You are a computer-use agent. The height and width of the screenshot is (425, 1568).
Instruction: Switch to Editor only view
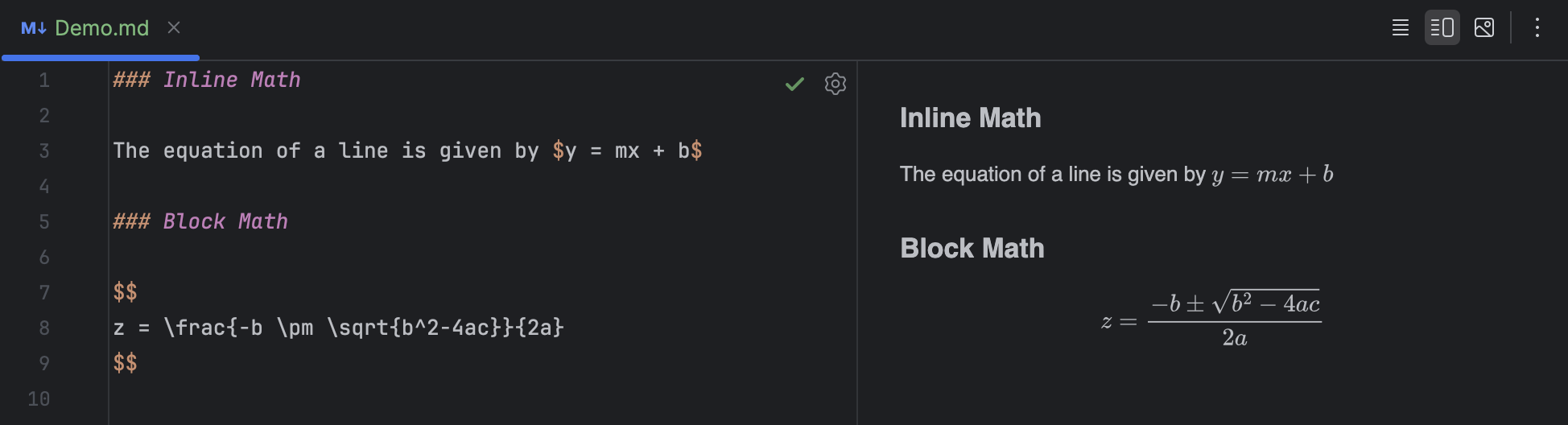point(1401,28)
